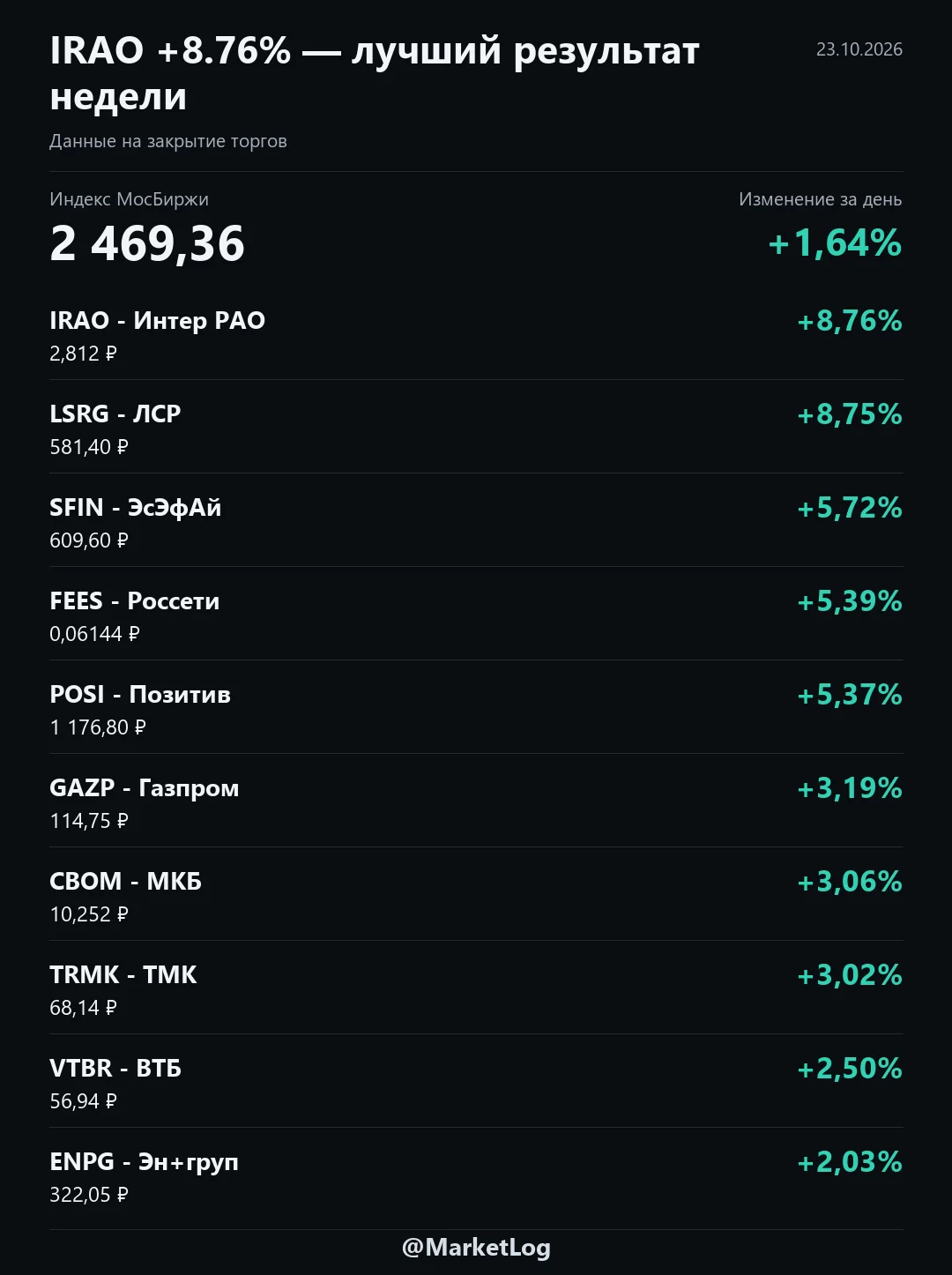
Task: Open the SFIN - ЭсЭфАй entry
Action: click(476, 520)
